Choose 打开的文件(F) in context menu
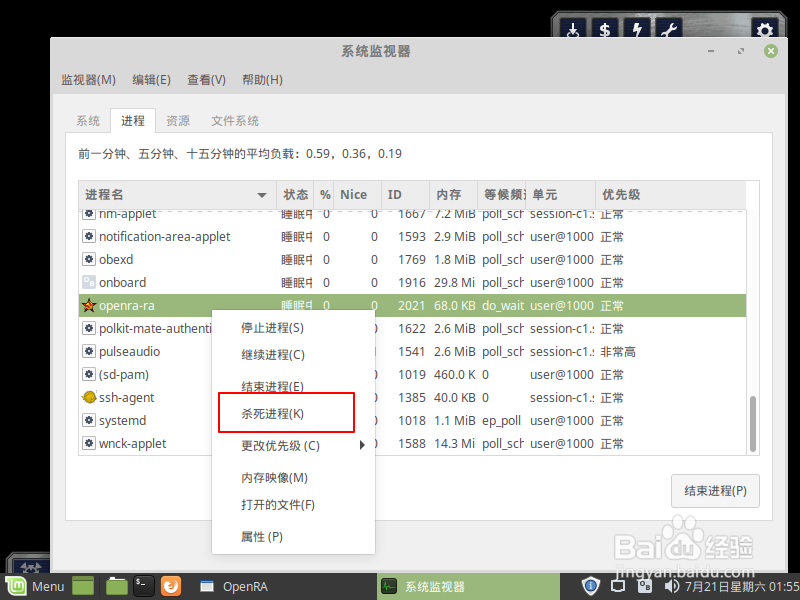This screenshot has height=600, width=800. coord(293,505)
